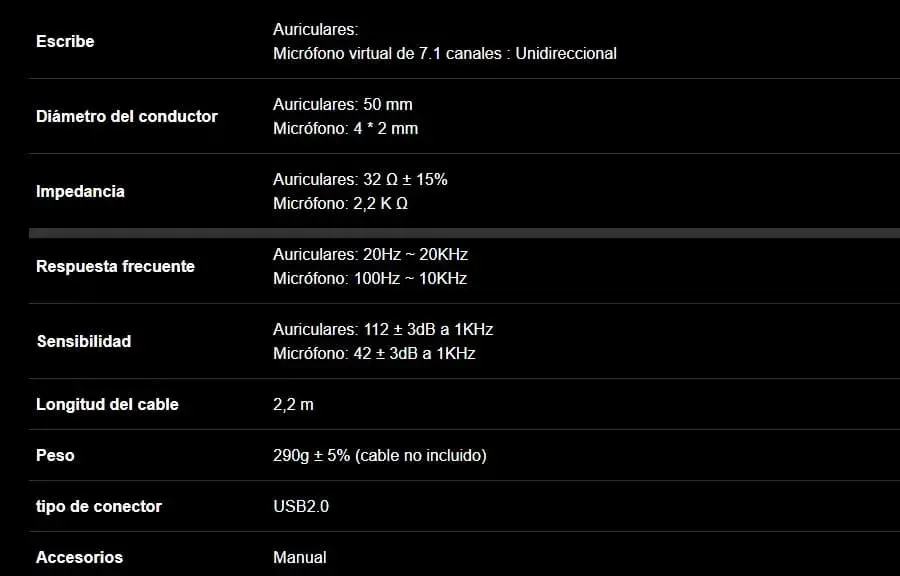Select the "USB2.0" connector value
This screenshot has height=576, width=900.
[x=301, y=506]
